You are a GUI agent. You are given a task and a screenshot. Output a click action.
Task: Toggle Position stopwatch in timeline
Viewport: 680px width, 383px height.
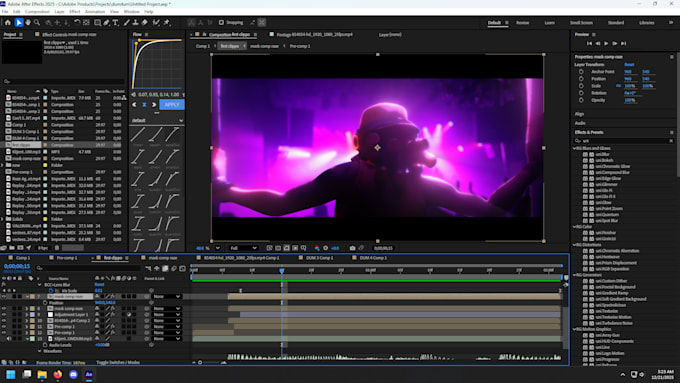[x=45, y=303]
